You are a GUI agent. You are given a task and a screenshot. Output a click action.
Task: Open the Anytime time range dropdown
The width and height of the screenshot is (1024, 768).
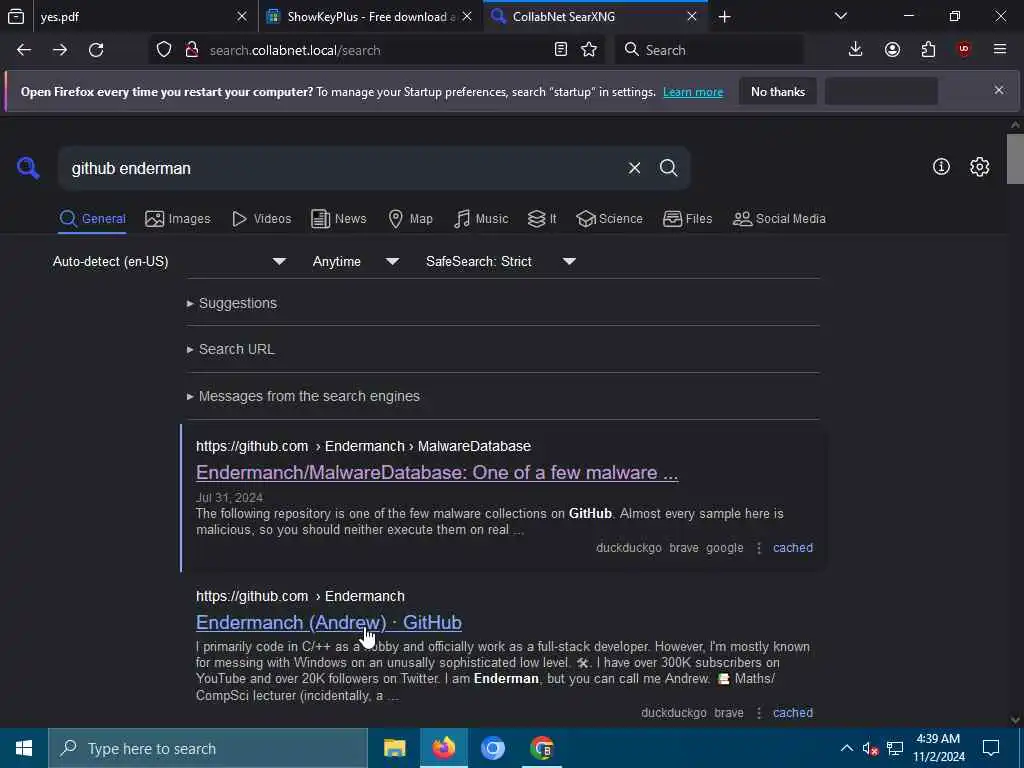[x=356, y=261]
